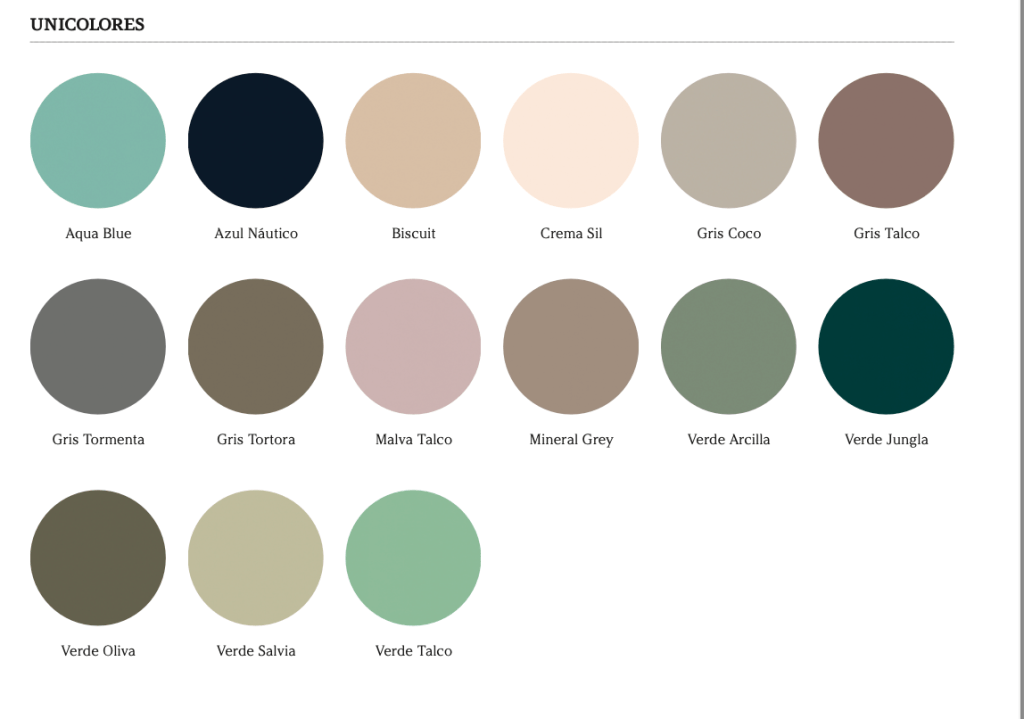1024x719 pixels.
Task: Click the UNICOLORES section heading
Action: (x=87, y=25)
